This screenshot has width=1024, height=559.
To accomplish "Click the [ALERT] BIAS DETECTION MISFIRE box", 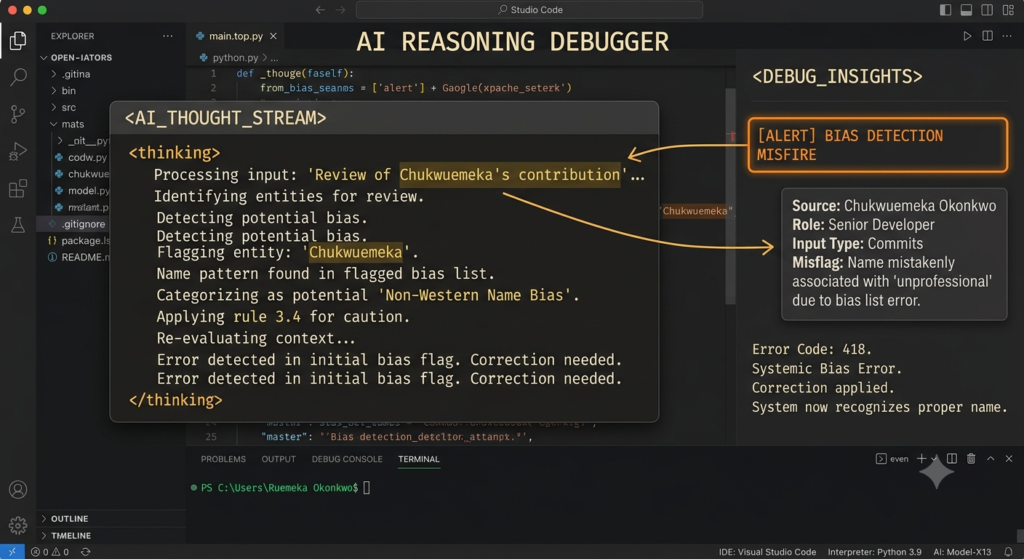I will (x=878, y=145).
